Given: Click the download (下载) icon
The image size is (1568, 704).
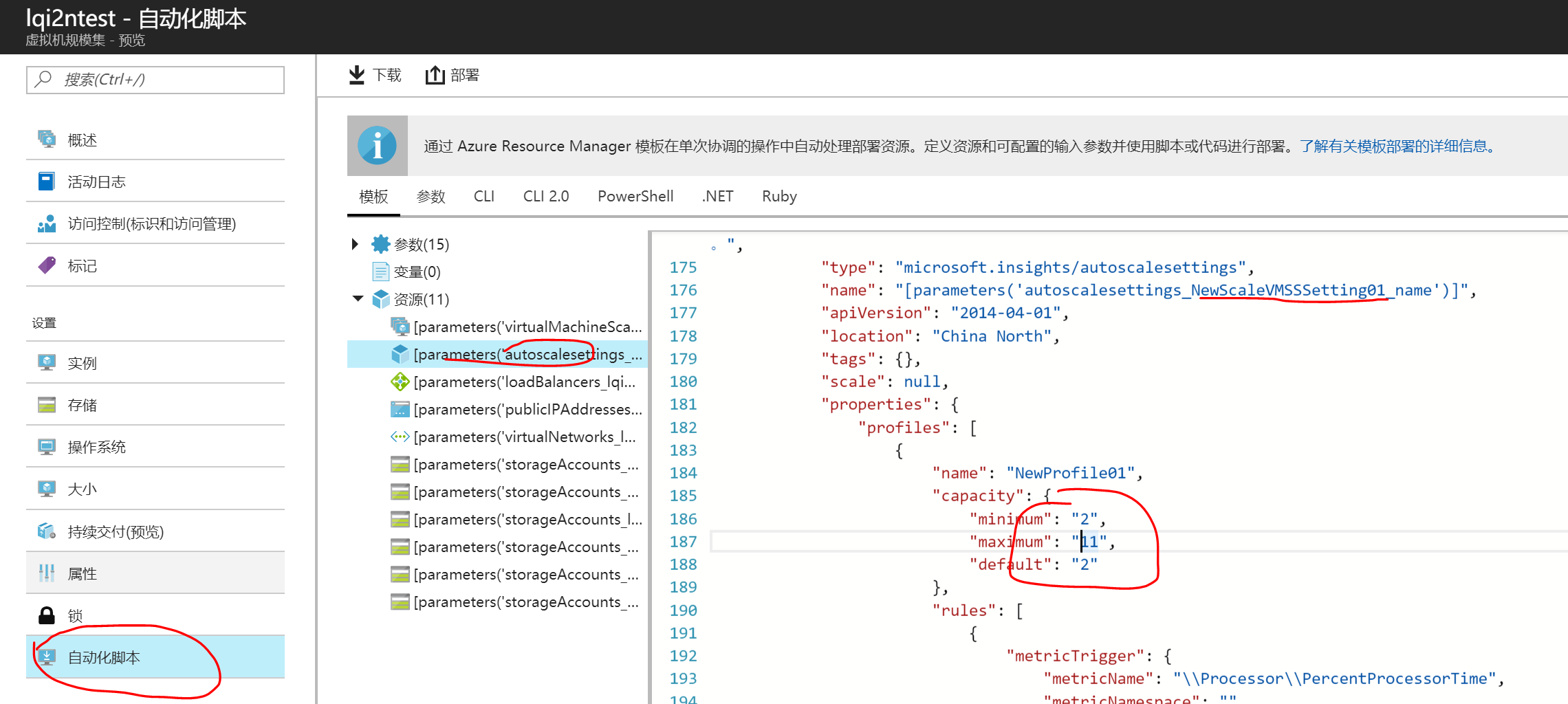Looking at the screenshot, I should click(357, 75).
